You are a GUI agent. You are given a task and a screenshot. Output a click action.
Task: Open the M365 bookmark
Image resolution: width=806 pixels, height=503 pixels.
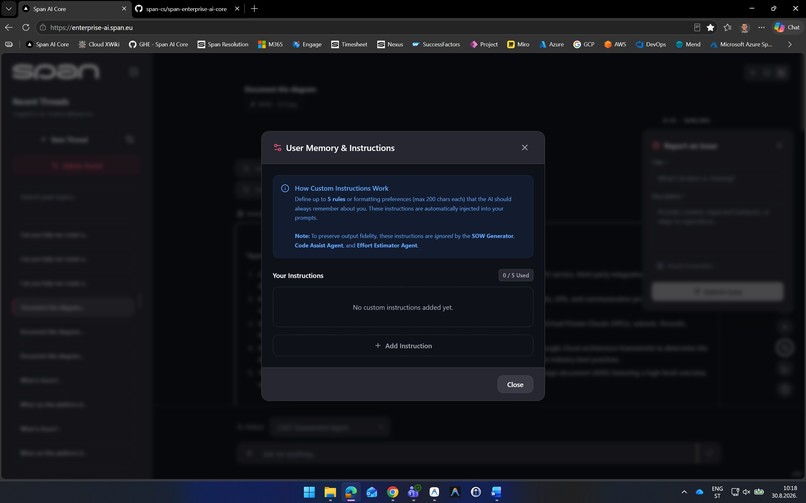(x=270, y=44)
